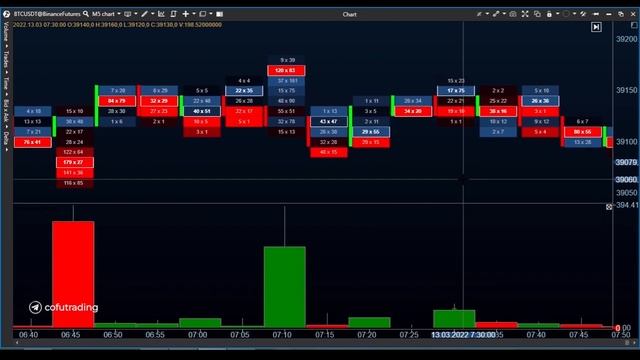Image resolution: width=640 pixels, height=360 pixels.
Task: Click the chart style monitor icon
Action: [128, 14]
